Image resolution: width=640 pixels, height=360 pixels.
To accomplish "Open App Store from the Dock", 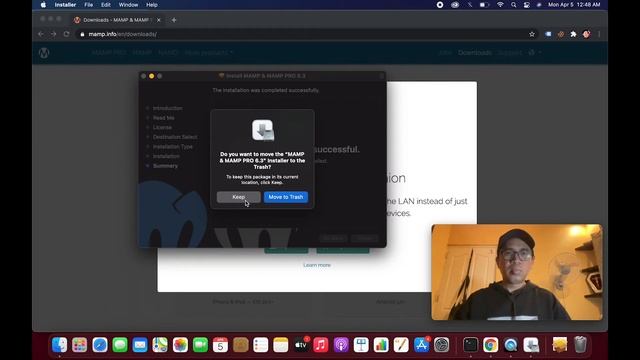I will tap(422, 345).
